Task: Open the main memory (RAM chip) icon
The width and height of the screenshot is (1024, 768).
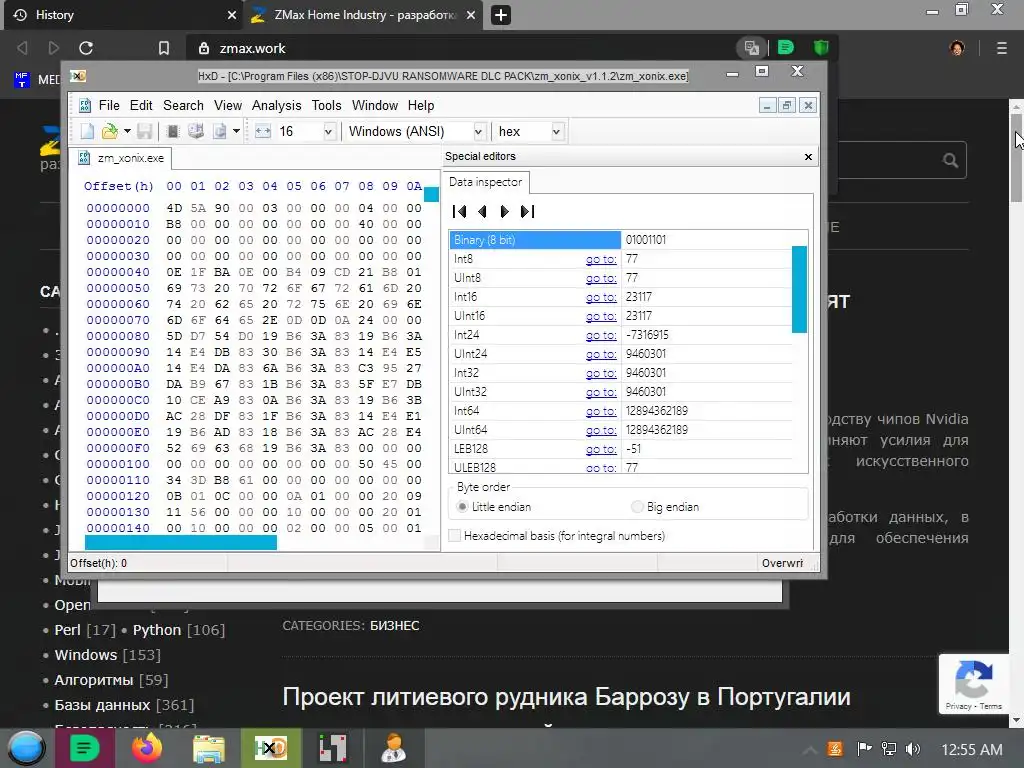Action: (172, 131)
